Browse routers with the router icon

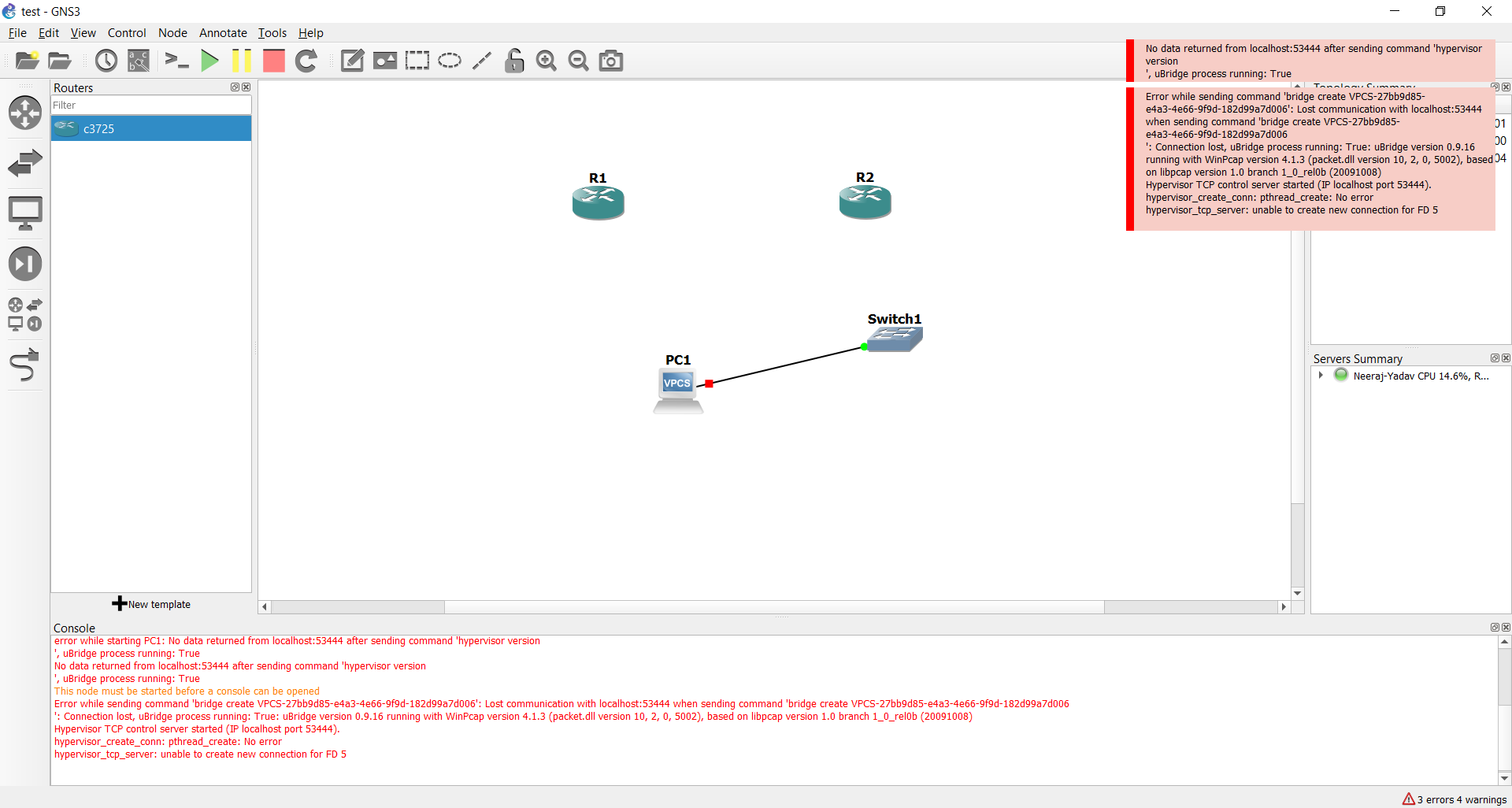25,113
